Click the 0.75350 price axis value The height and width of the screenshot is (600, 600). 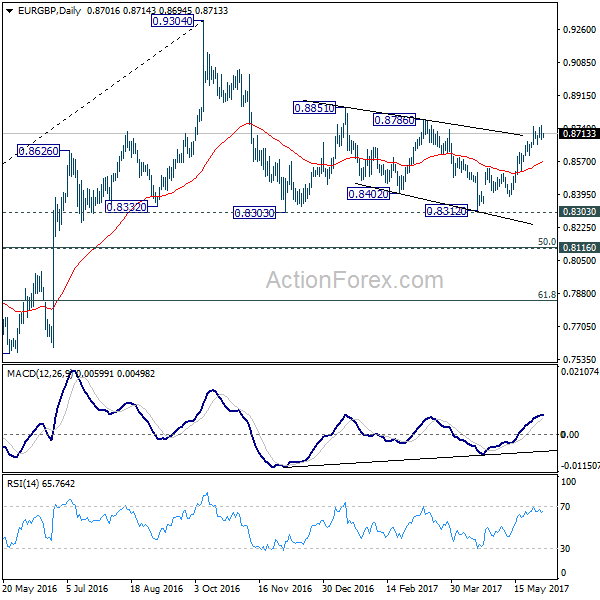pos(579,359)
